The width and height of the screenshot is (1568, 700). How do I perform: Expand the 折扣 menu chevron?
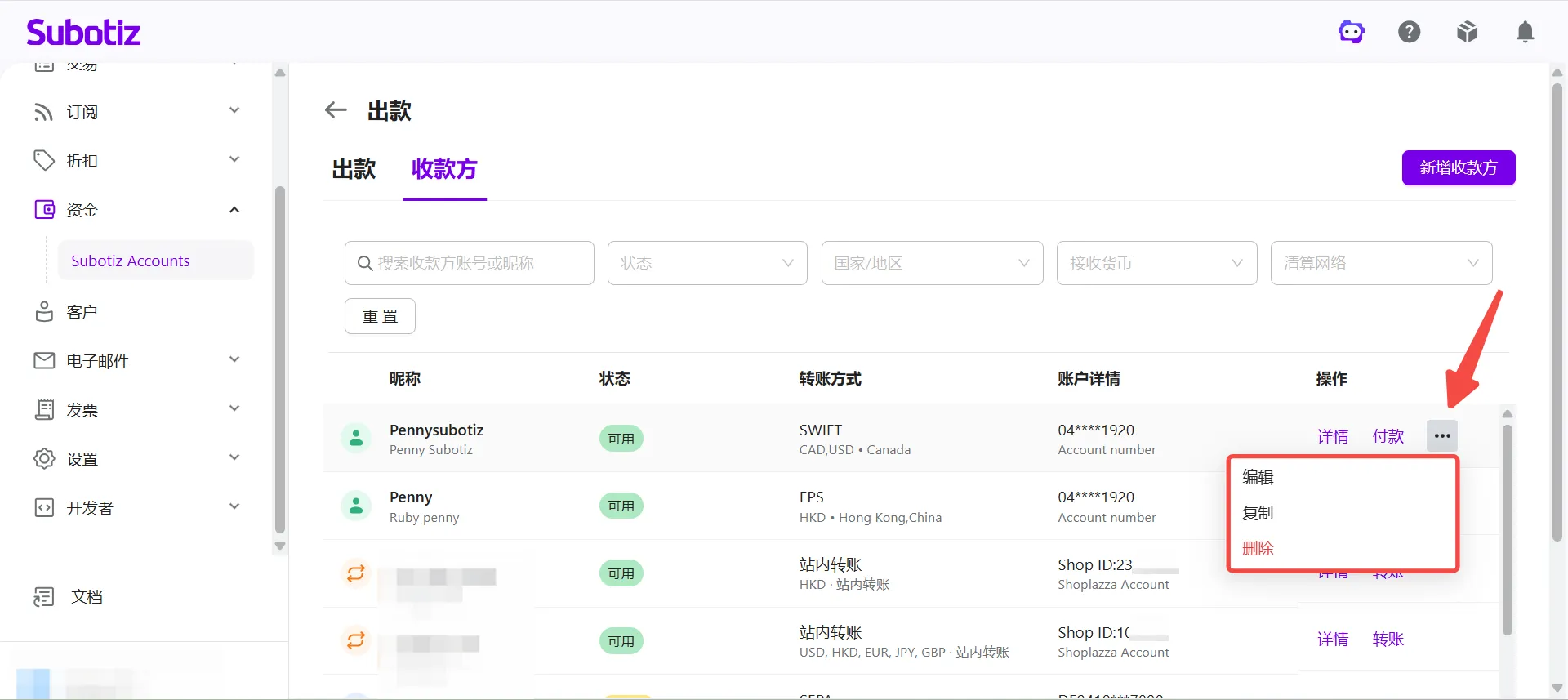234,159
